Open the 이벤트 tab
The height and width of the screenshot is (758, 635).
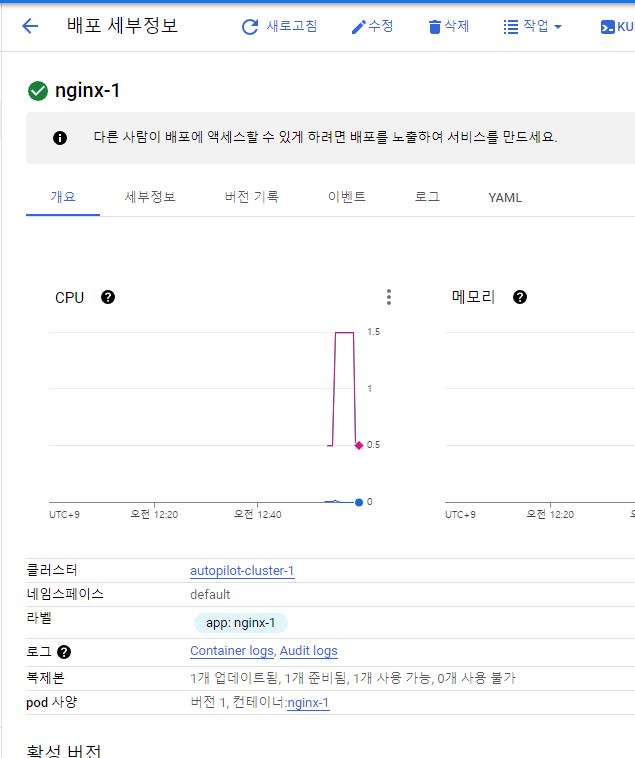(347, 197)
